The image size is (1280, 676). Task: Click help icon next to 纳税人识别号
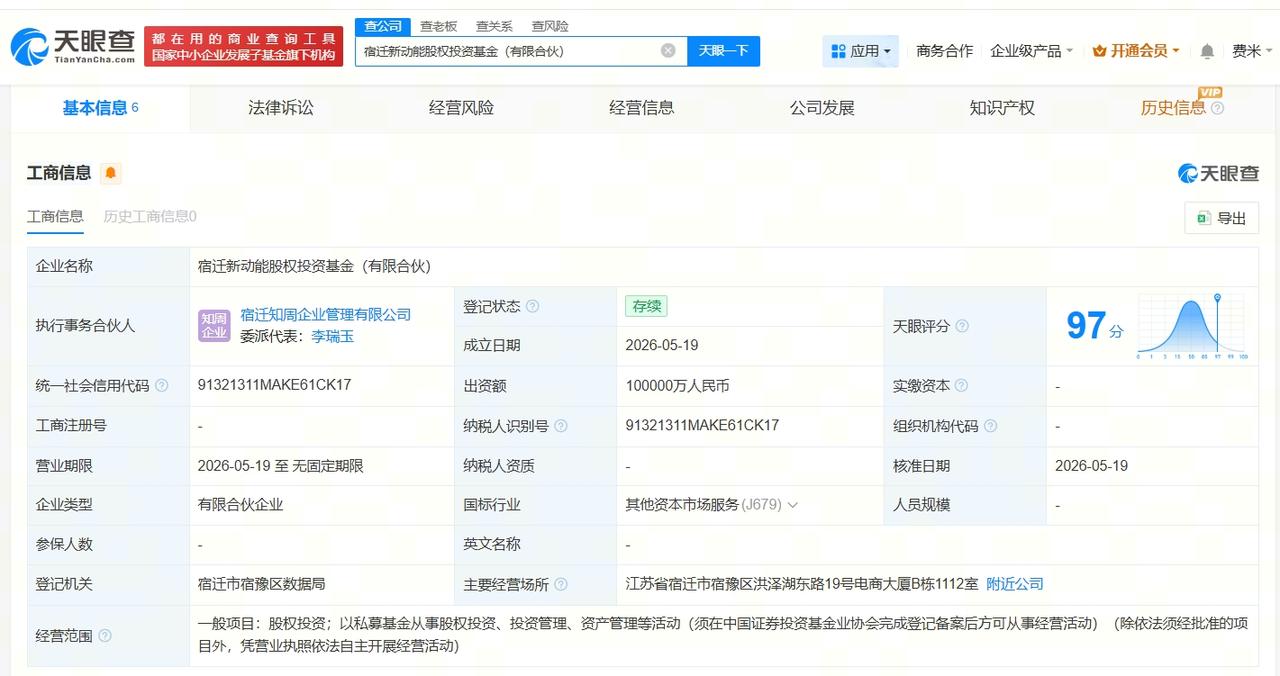pyautogui.click(x=561, y=426)
